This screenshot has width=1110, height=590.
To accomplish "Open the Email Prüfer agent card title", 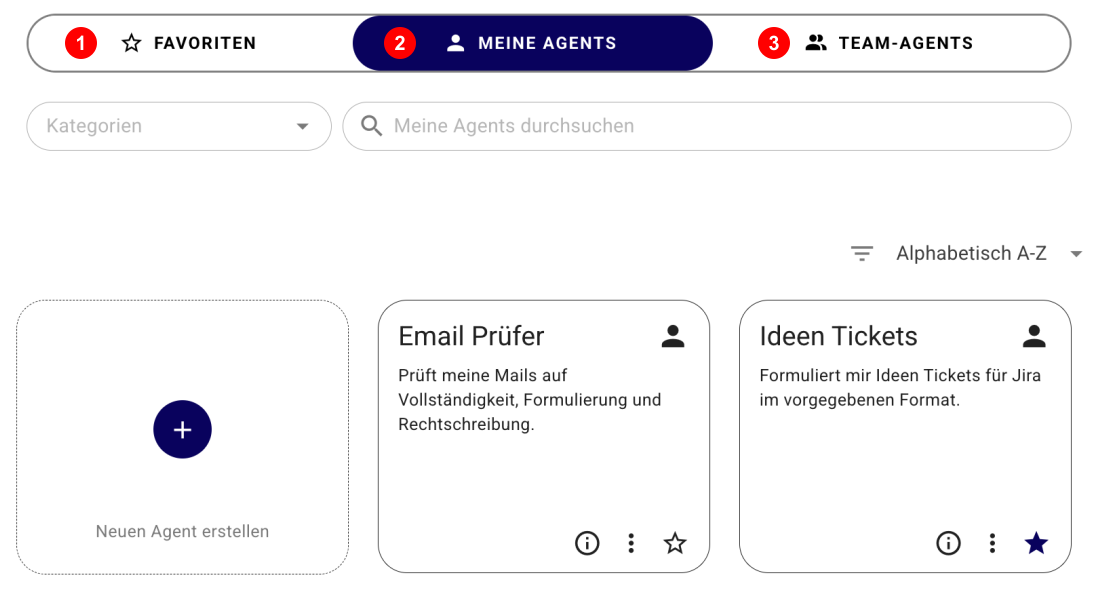I will (471, 336).
